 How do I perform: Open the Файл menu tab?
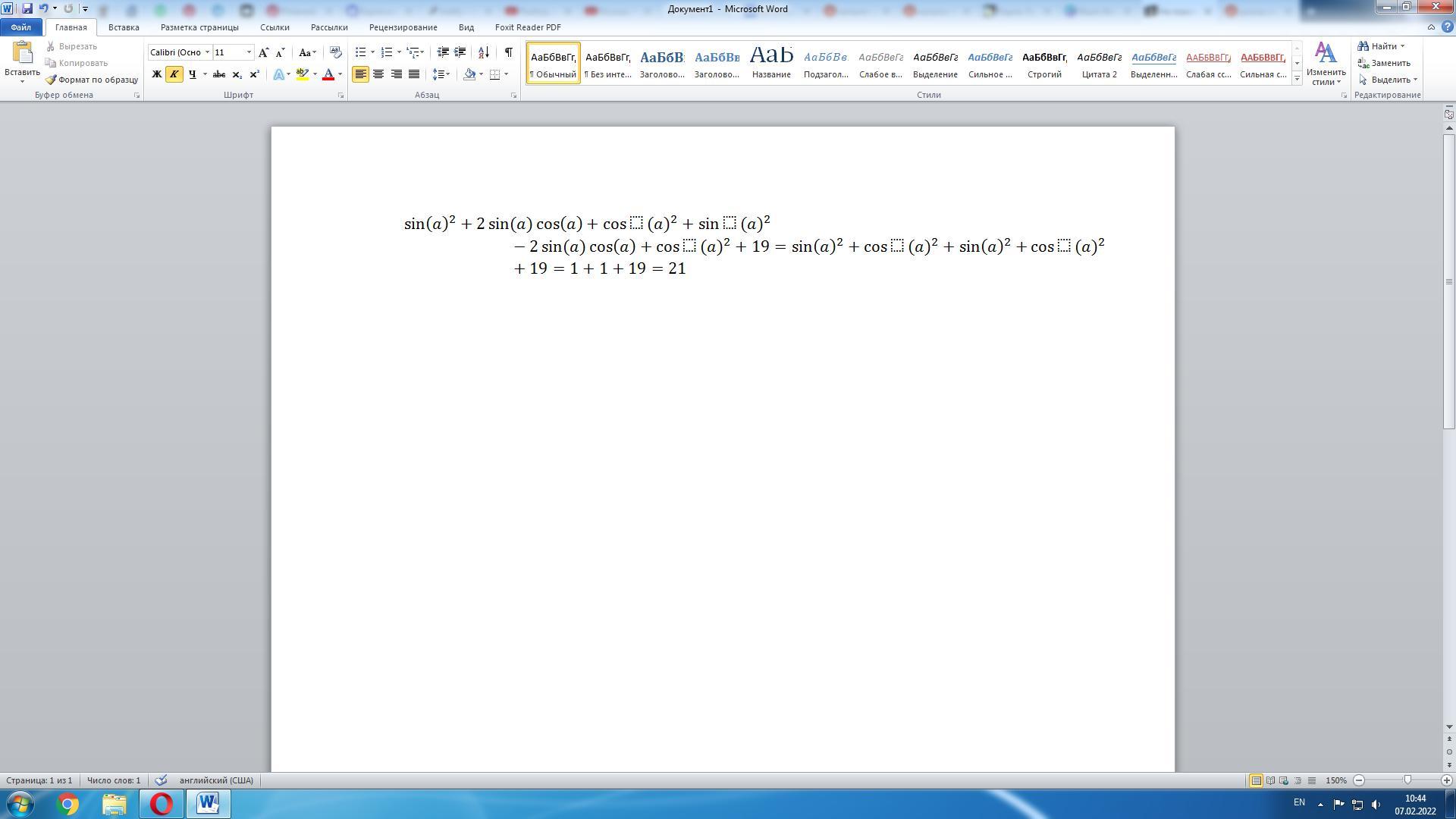point(21,27)
